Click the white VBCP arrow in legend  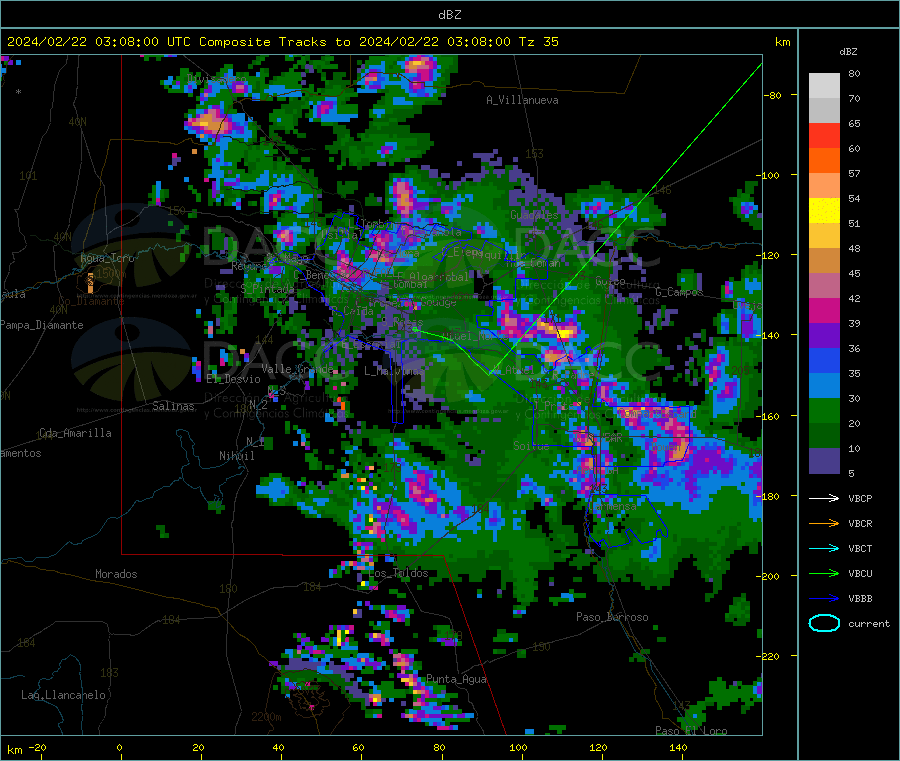tap(824, 498)
